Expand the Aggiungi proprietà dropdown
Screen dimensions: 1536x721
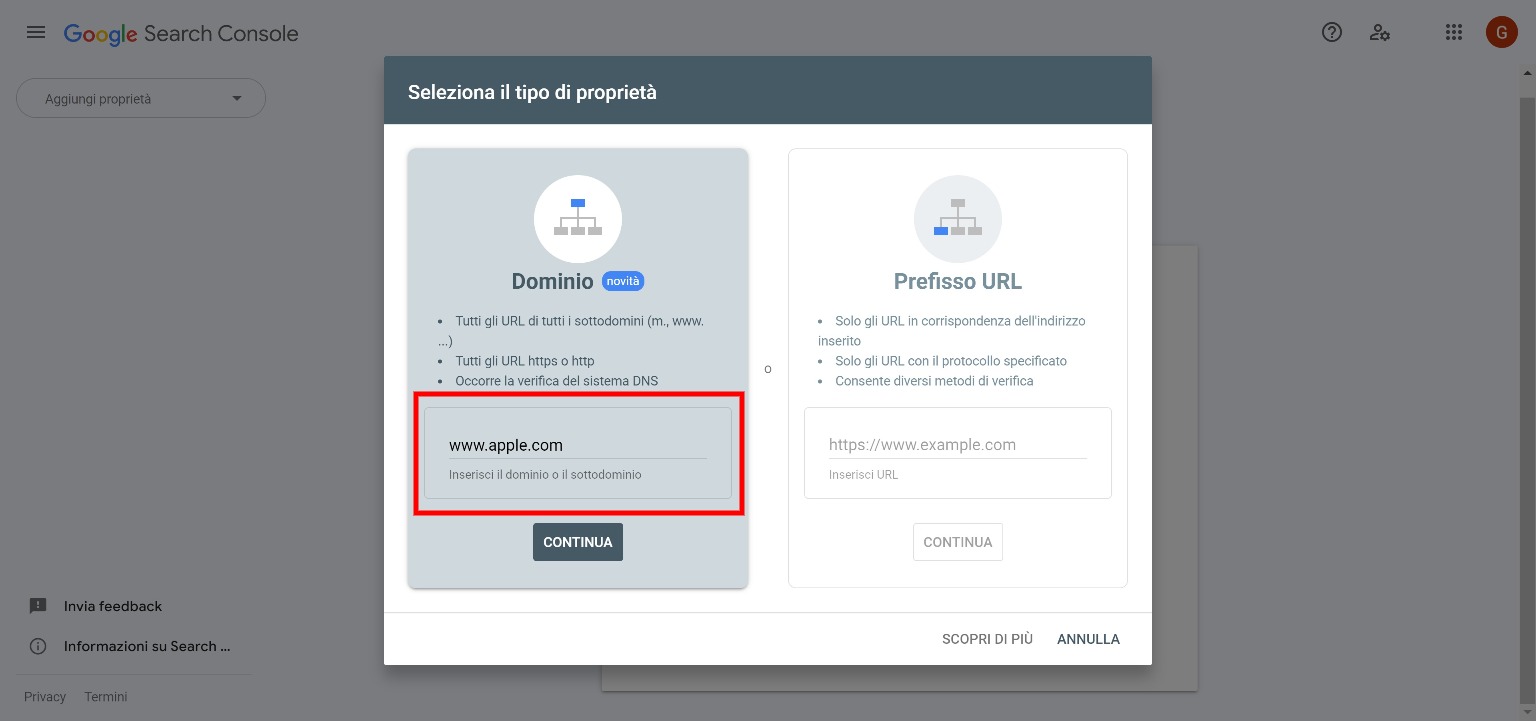point(141,99)
